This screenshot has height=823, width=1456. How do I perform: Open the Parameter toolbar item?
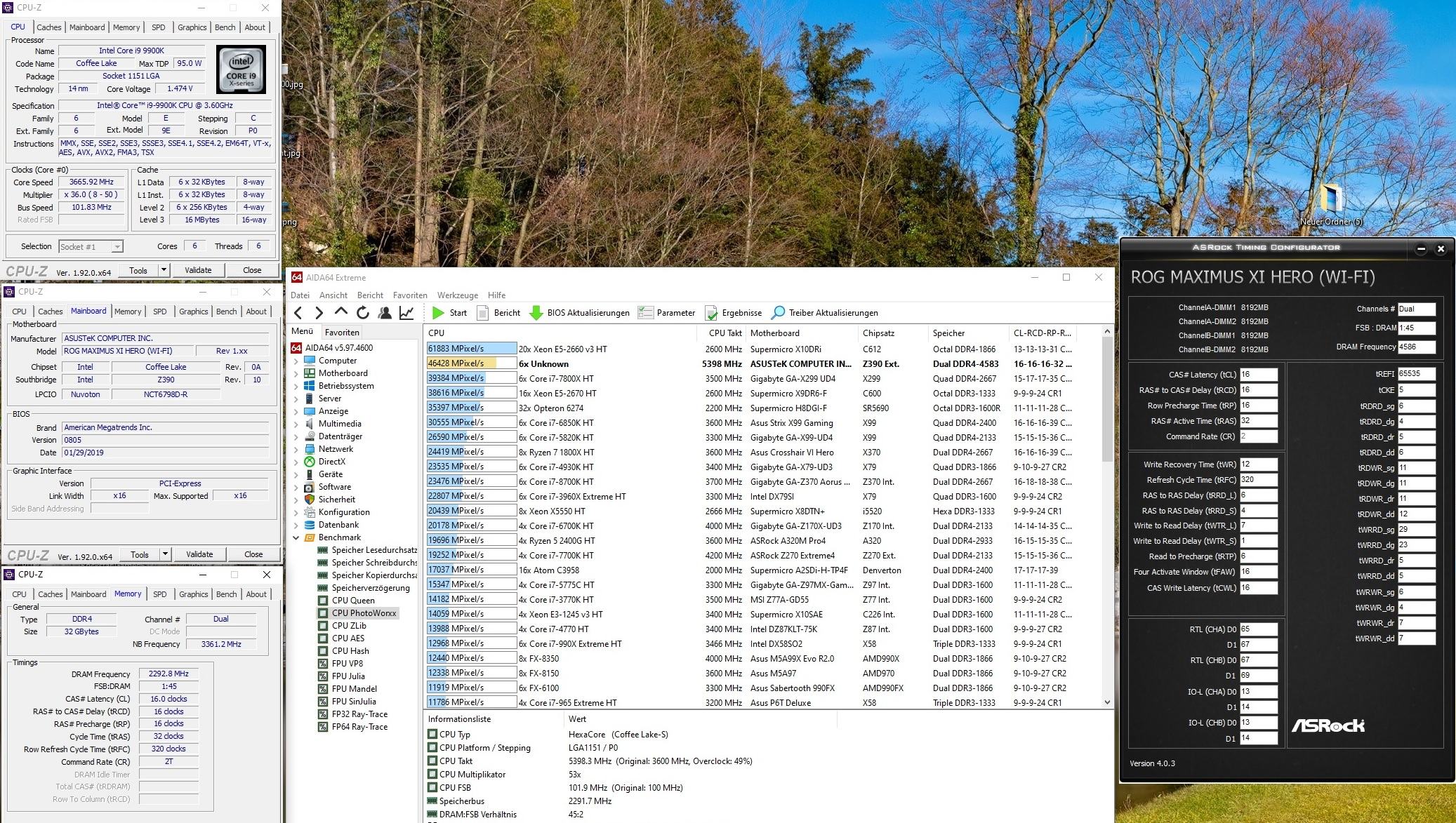pos(666,313)
